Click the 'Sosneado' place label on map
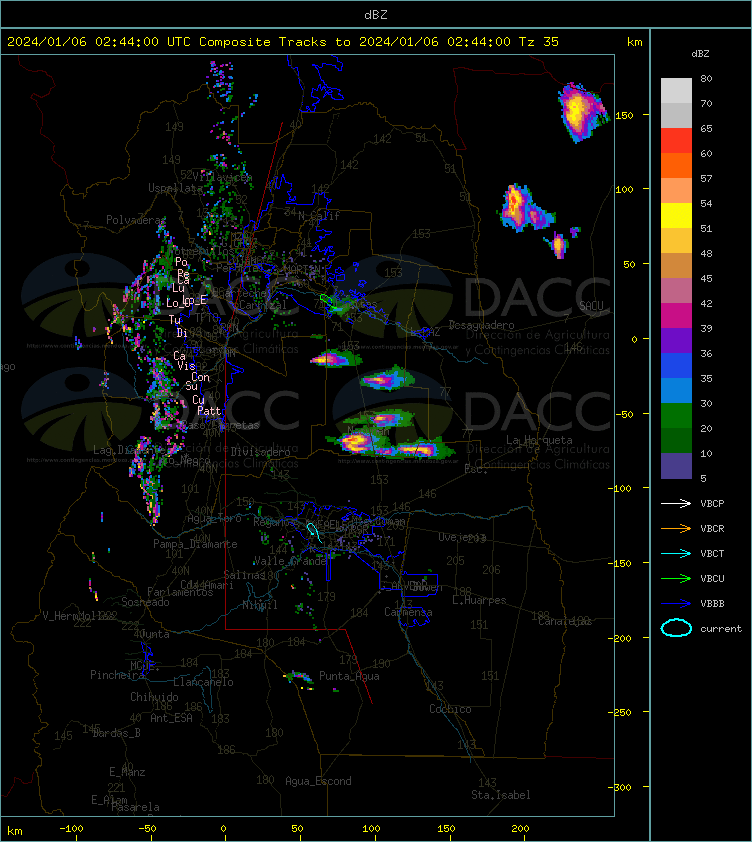Image resolution: width=752 pixels, height=842 pixels. point(145,602)
